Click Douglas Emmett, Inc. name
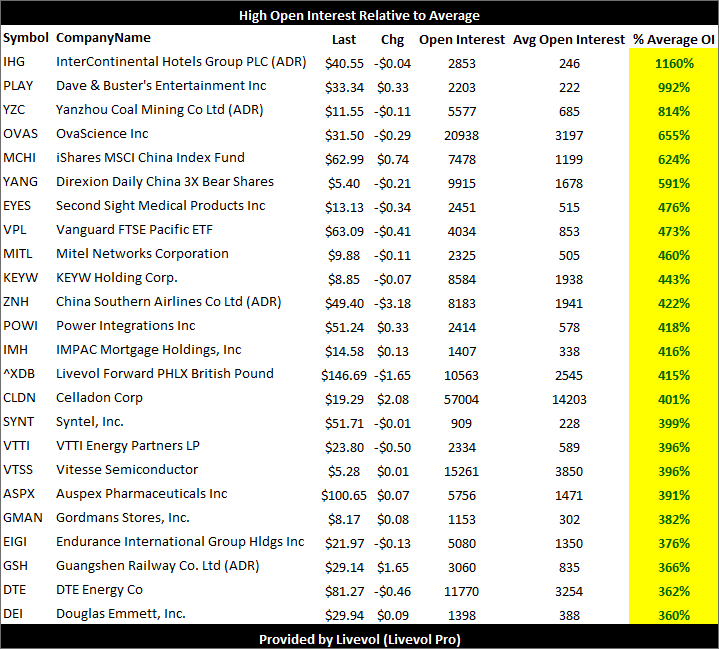This screenshot has width=719, height=649. (121, 614)
